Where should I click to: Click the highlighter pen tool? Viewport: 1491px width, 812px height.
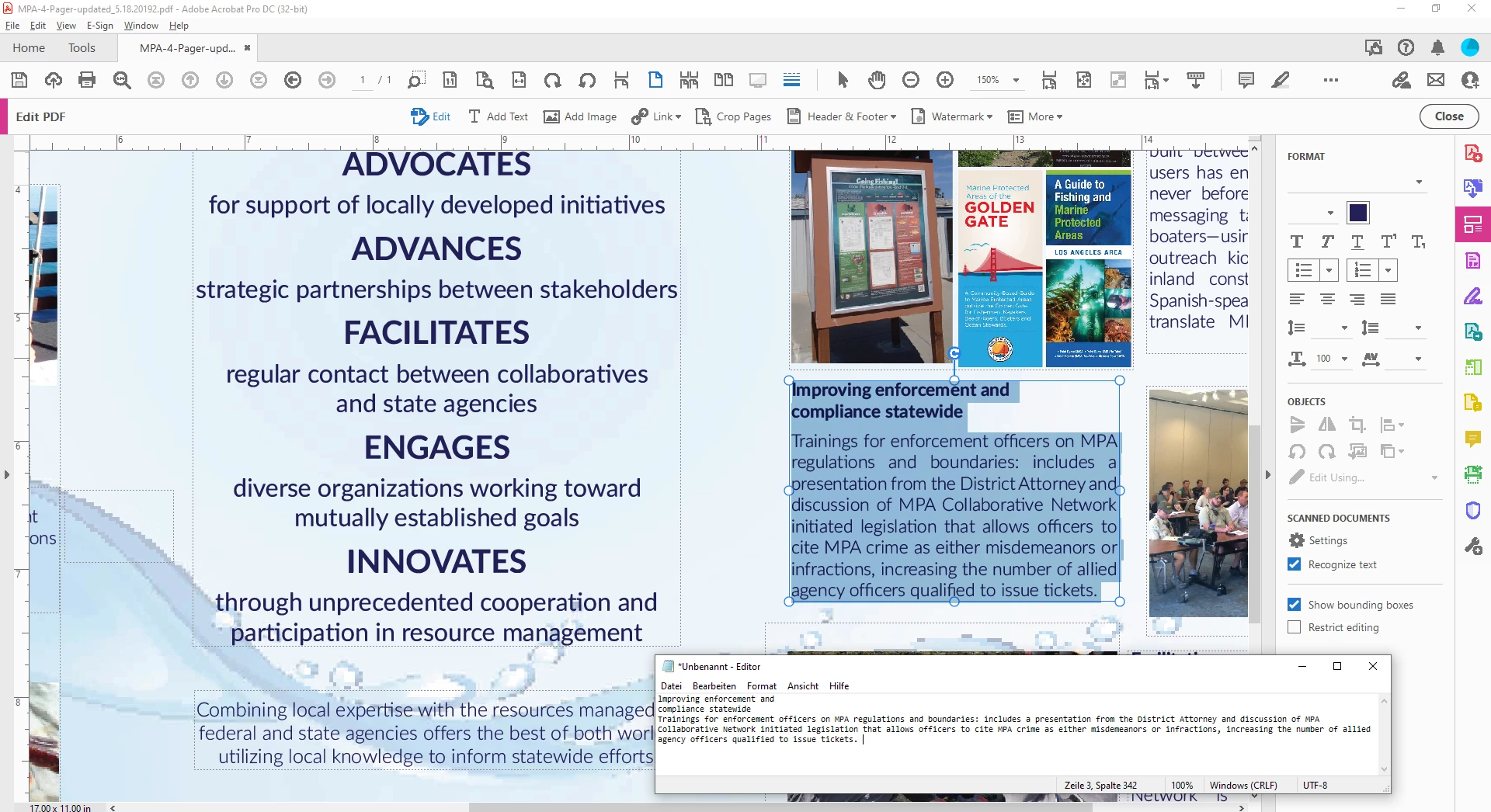click(x=1281, y=80)
